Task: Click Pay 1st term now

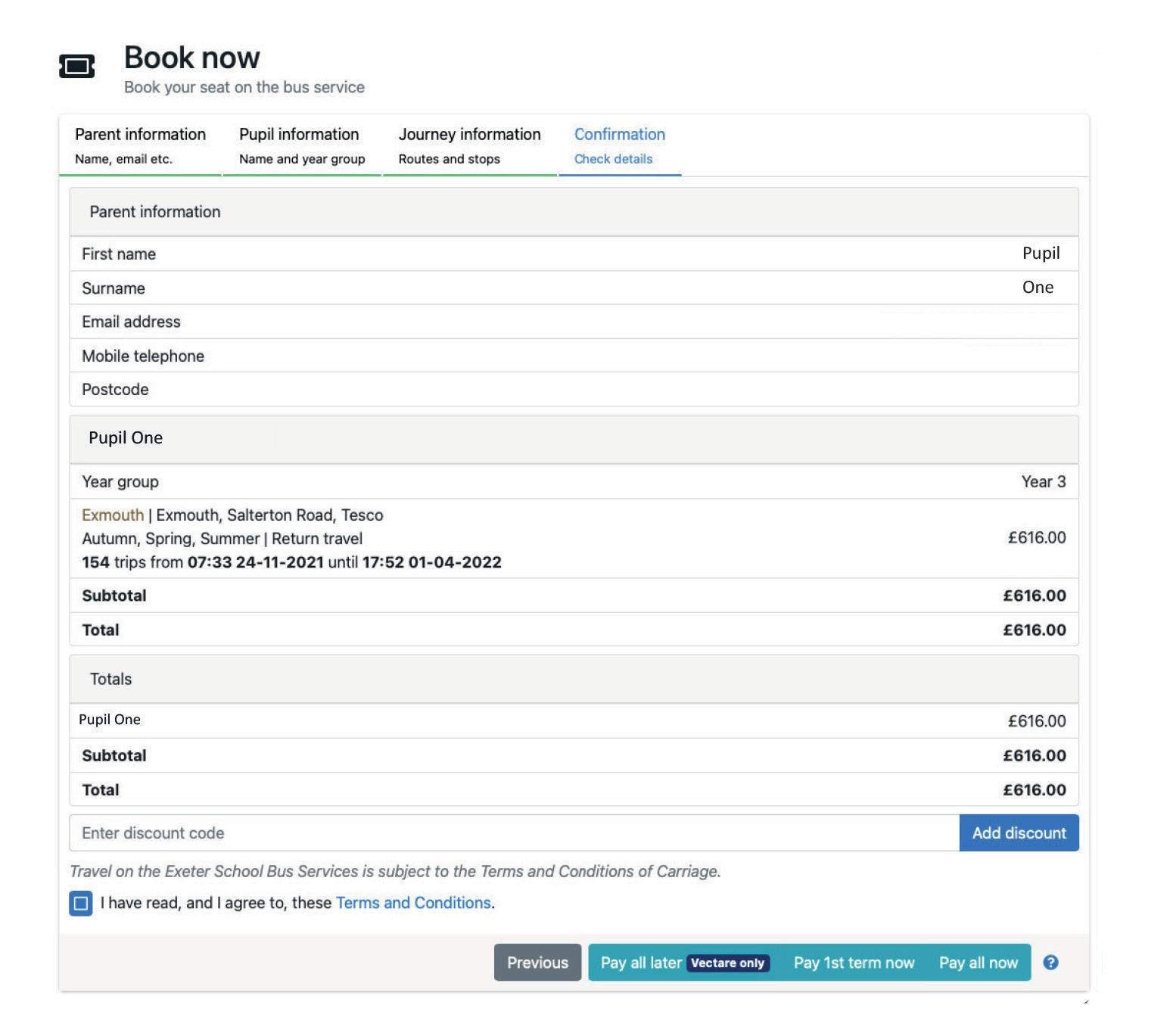Action: pos(854,963)
